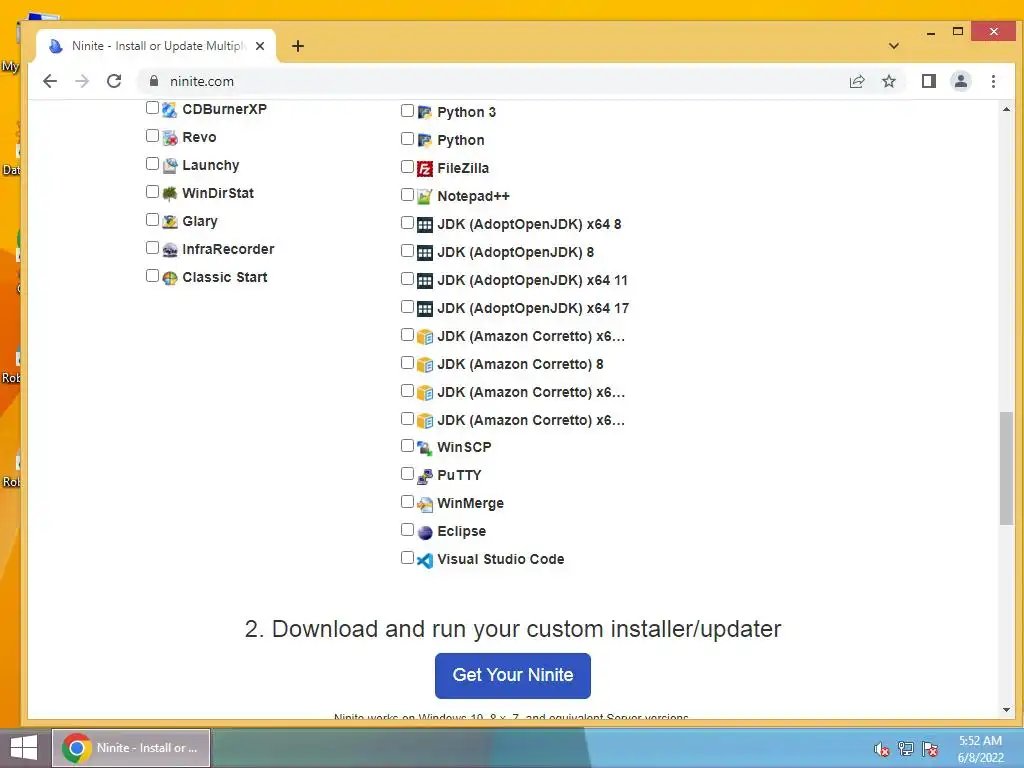The height and width of the screenshot is (768, 1024).
Task: Check the Revo checkbox
Action: 152,136
